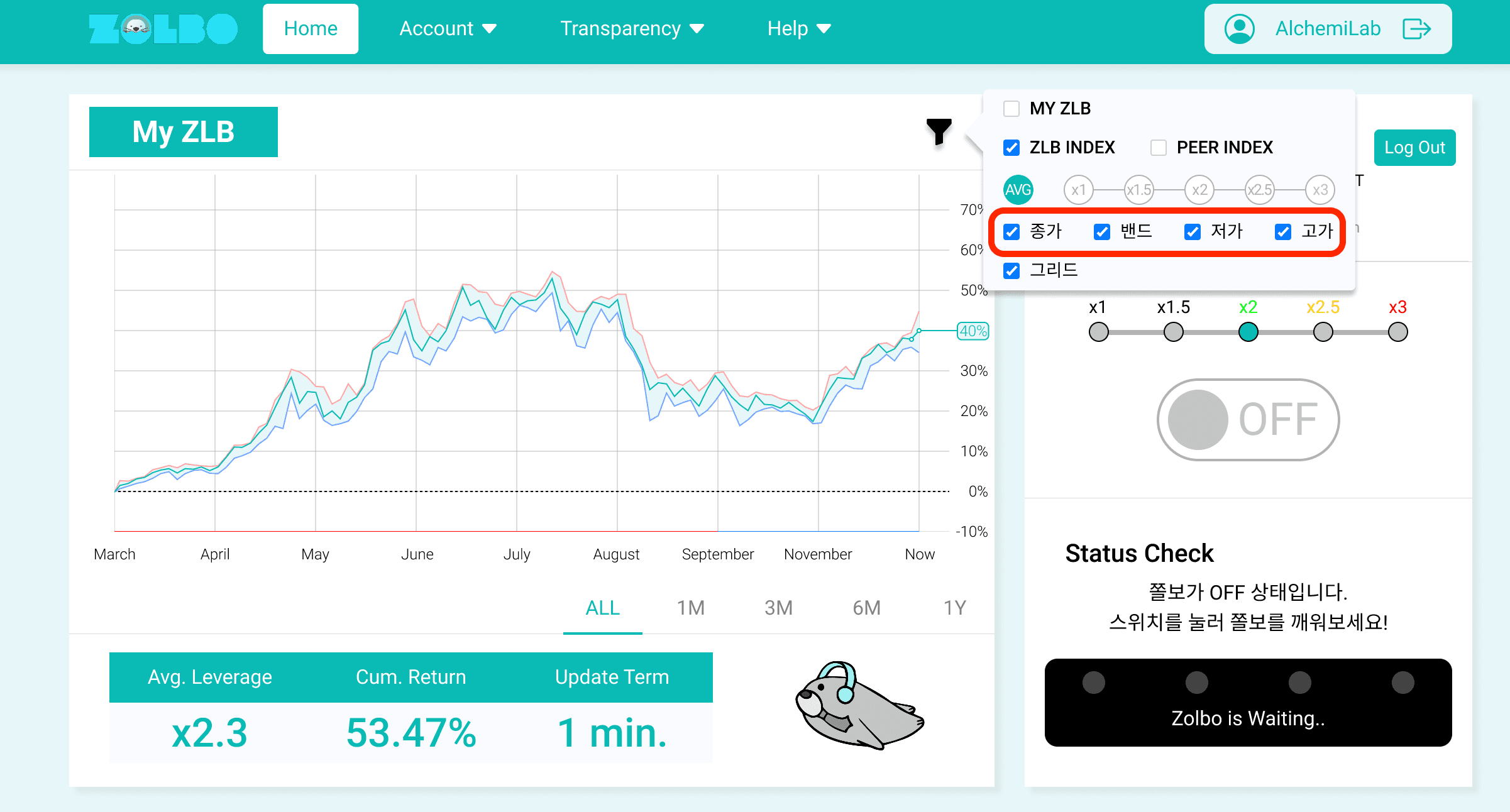Select x3 in filter leverage row
Viewport: 1510px width, 812px height.
(x=1320, y=190)
